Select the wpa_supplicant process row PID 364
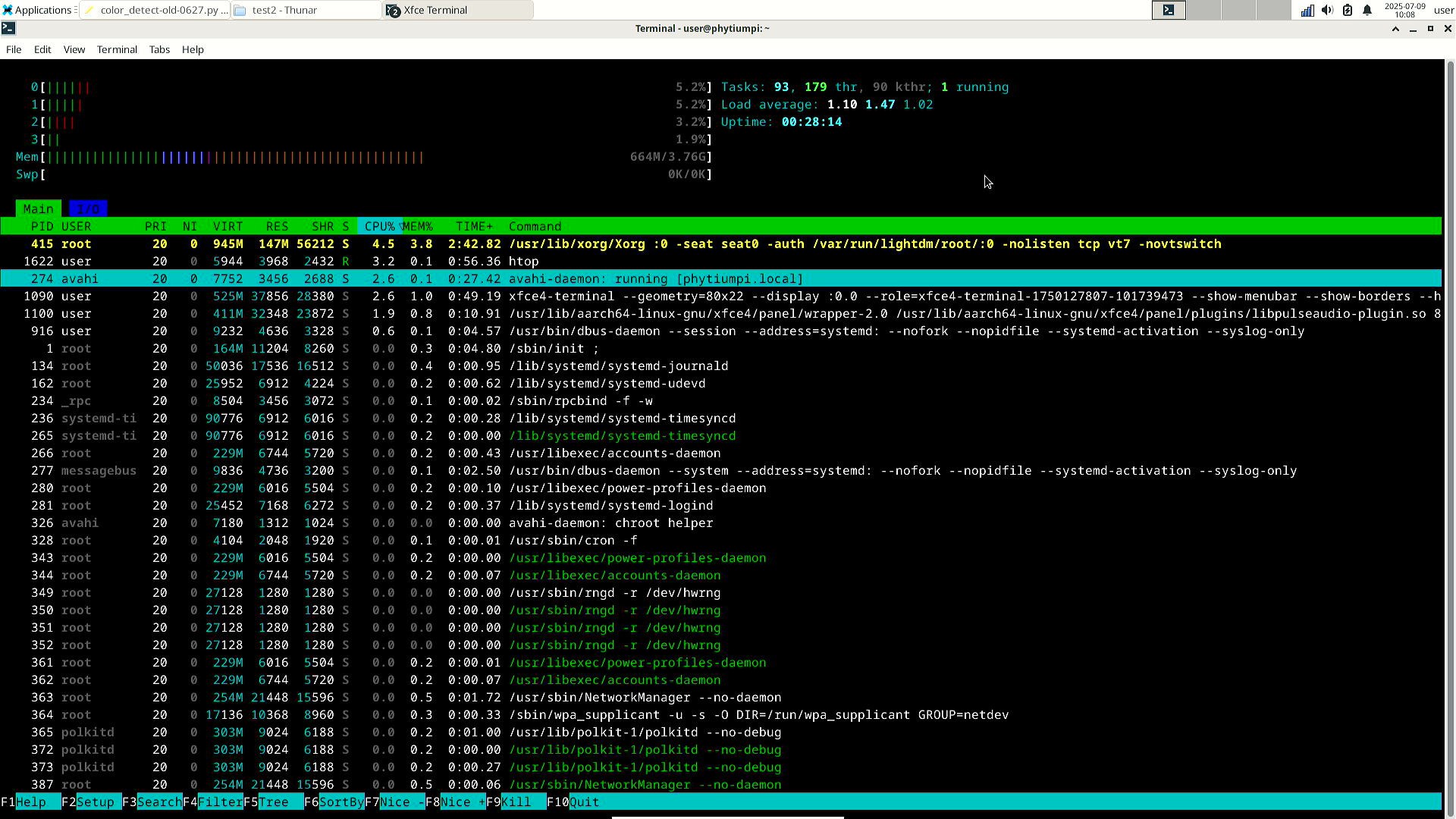This screenshot has height=819, width=1456. (x=720, y=715)
